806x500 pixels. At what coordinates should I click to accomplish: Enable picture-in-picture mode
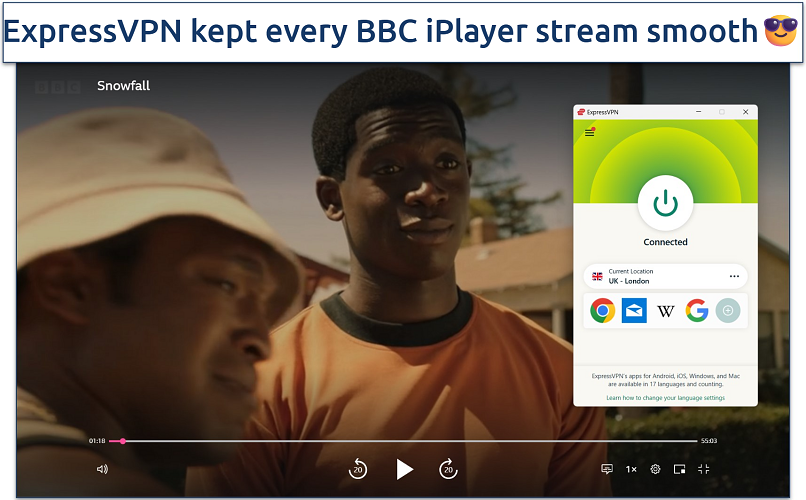pos(680,469)
